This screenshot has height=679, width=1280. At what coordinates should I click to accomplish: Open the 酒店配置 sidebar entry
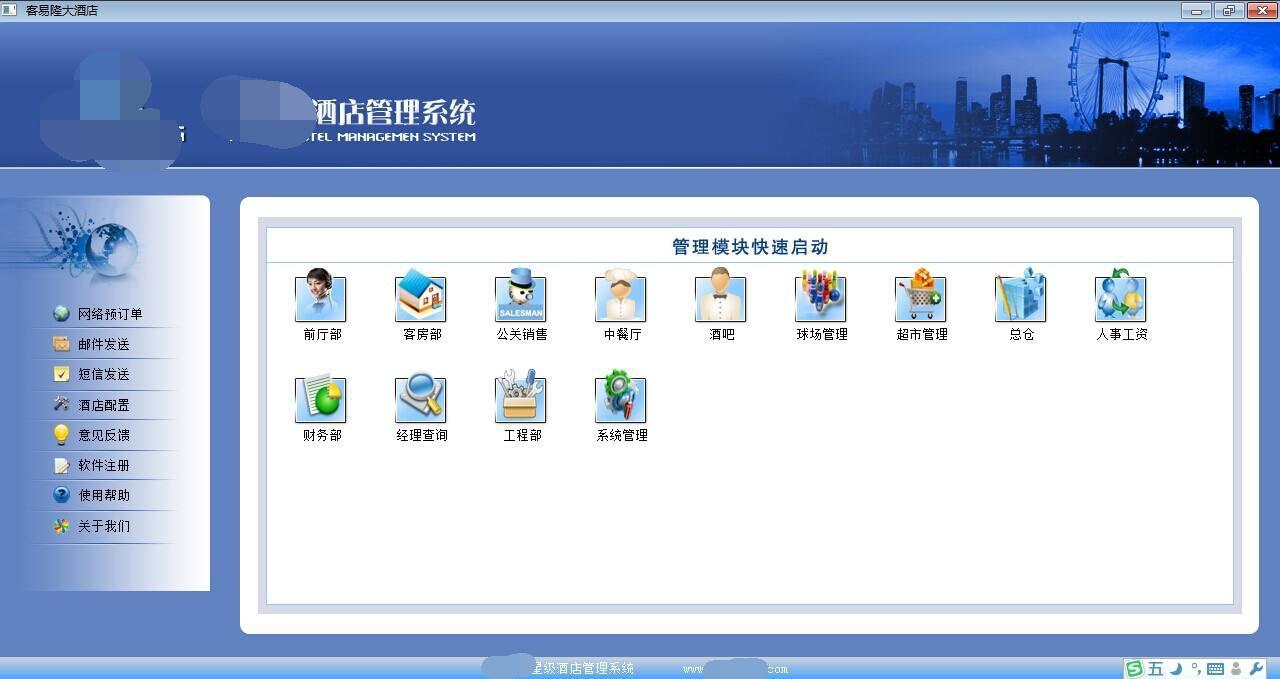(x=104, y=405)
